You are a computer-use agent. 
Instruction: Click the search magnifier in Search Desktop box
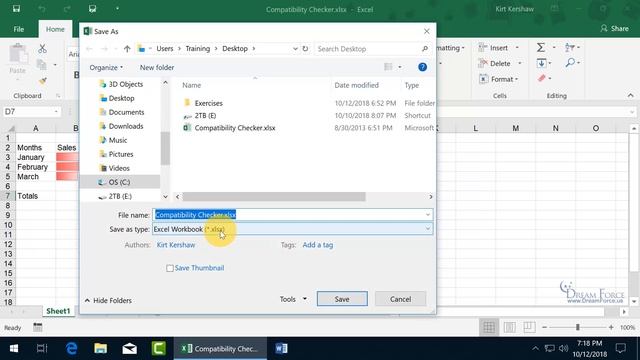[425, 49]
